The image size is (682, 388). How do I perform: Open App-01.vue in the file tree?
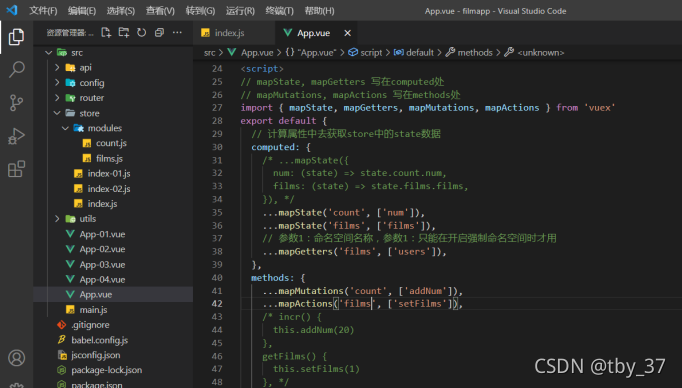[113, 234]
